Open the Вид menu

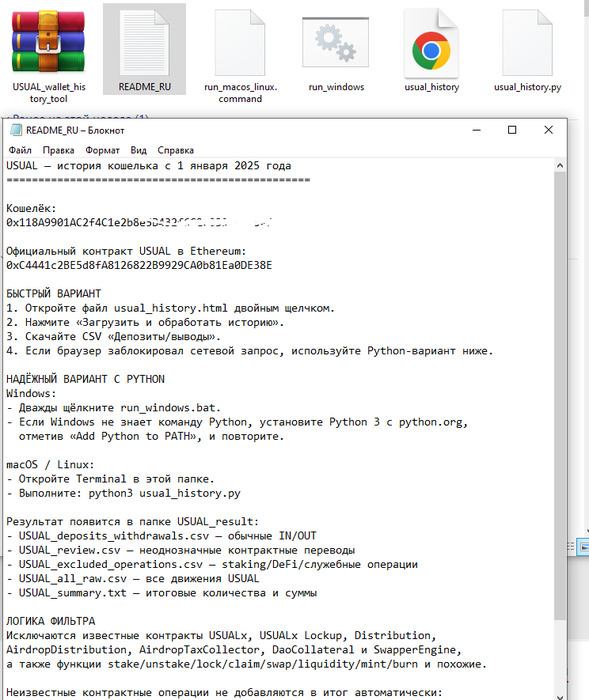coord(138,150)
